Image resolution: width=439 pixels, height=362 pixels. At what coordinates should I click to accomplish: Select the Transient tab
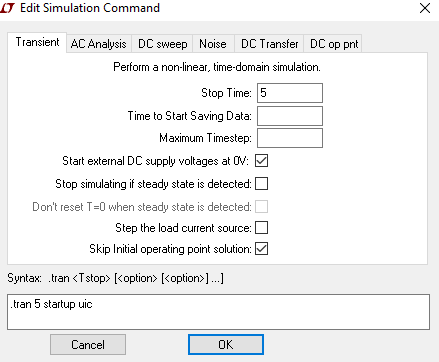point(37,42)
